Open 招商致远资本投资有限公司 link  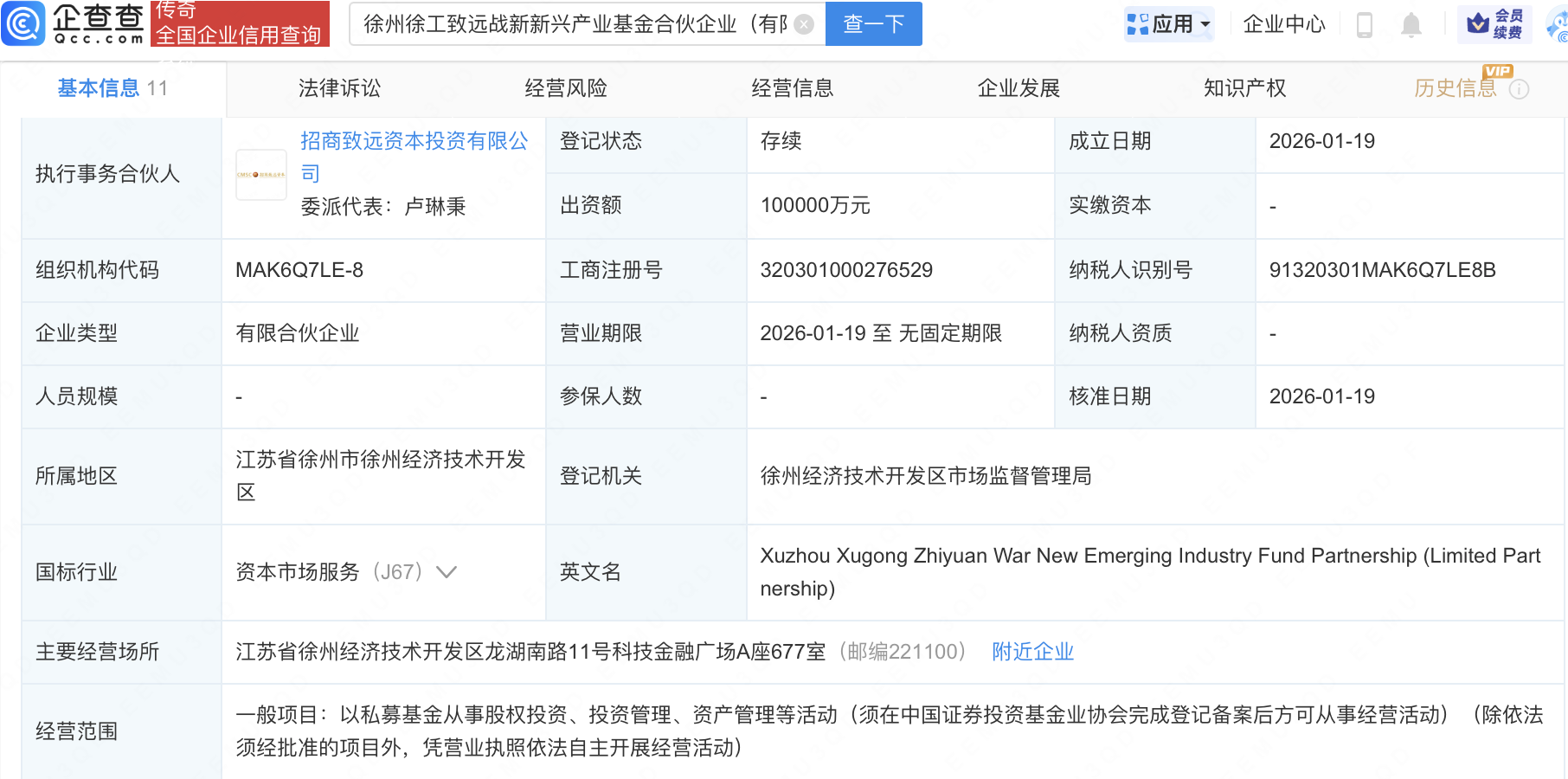point(414,158)
